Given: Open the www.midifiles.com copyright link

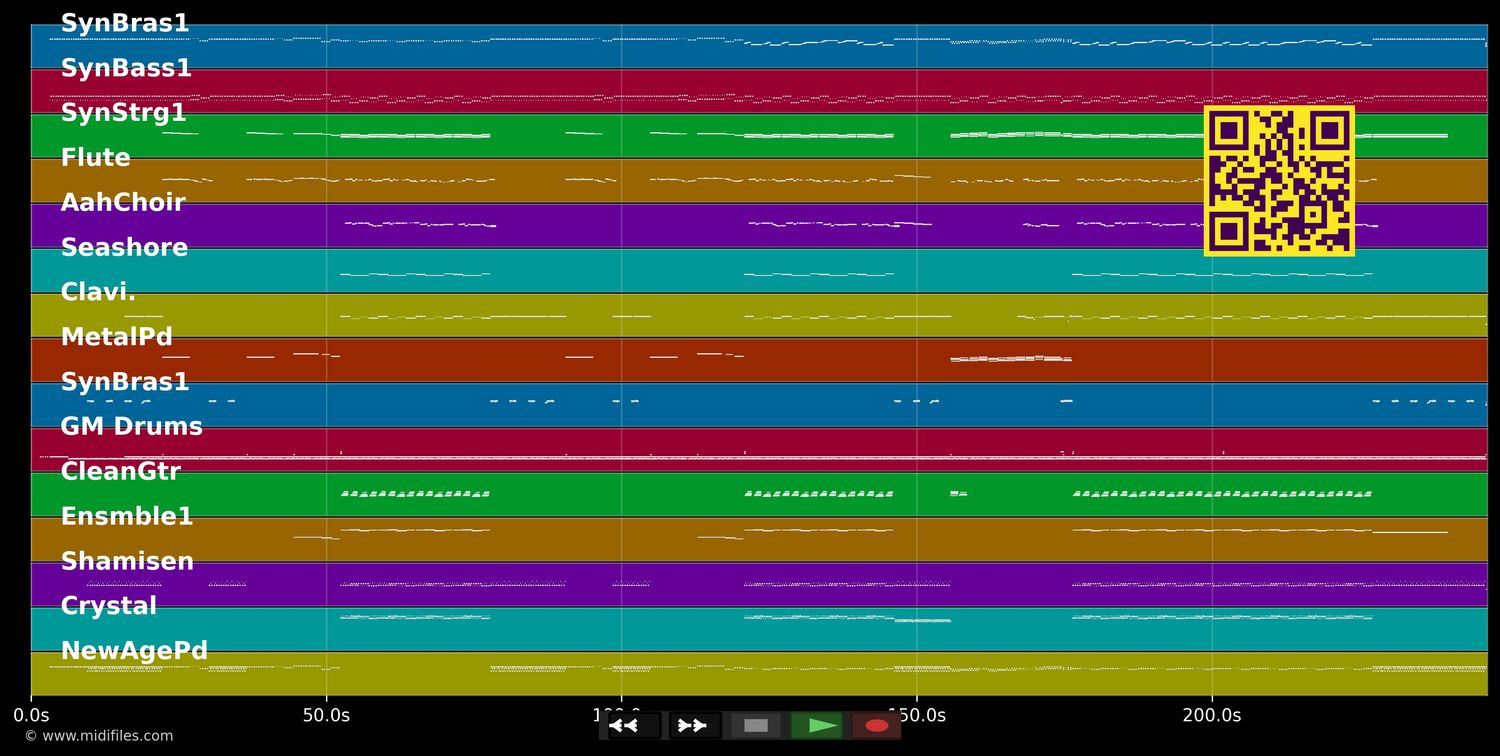Looking at the screenshot, I should 98,736.
